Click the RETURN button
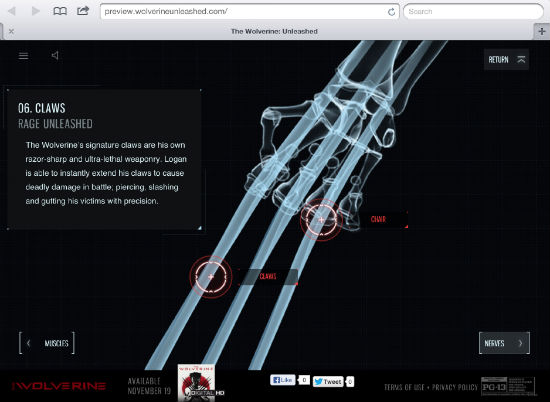This screenshot has width=550, height=402. coord(506,60)
